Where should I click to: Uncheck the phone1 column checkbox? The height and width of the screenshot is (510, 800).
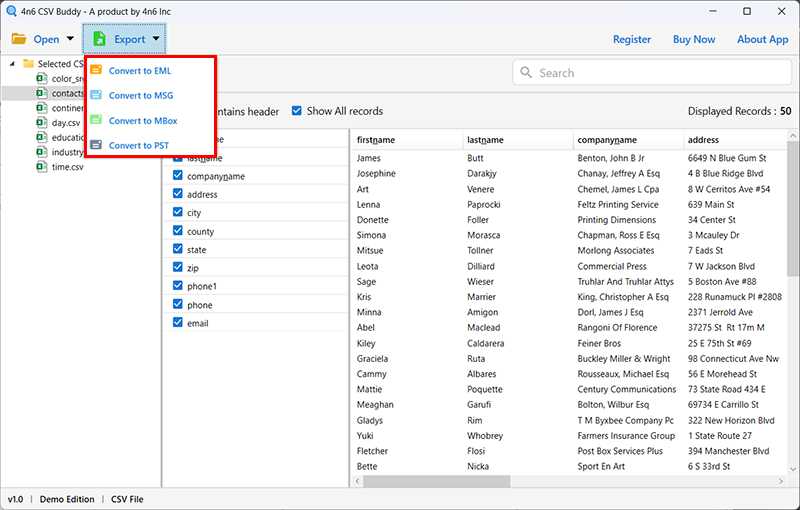tap(178, 286)
